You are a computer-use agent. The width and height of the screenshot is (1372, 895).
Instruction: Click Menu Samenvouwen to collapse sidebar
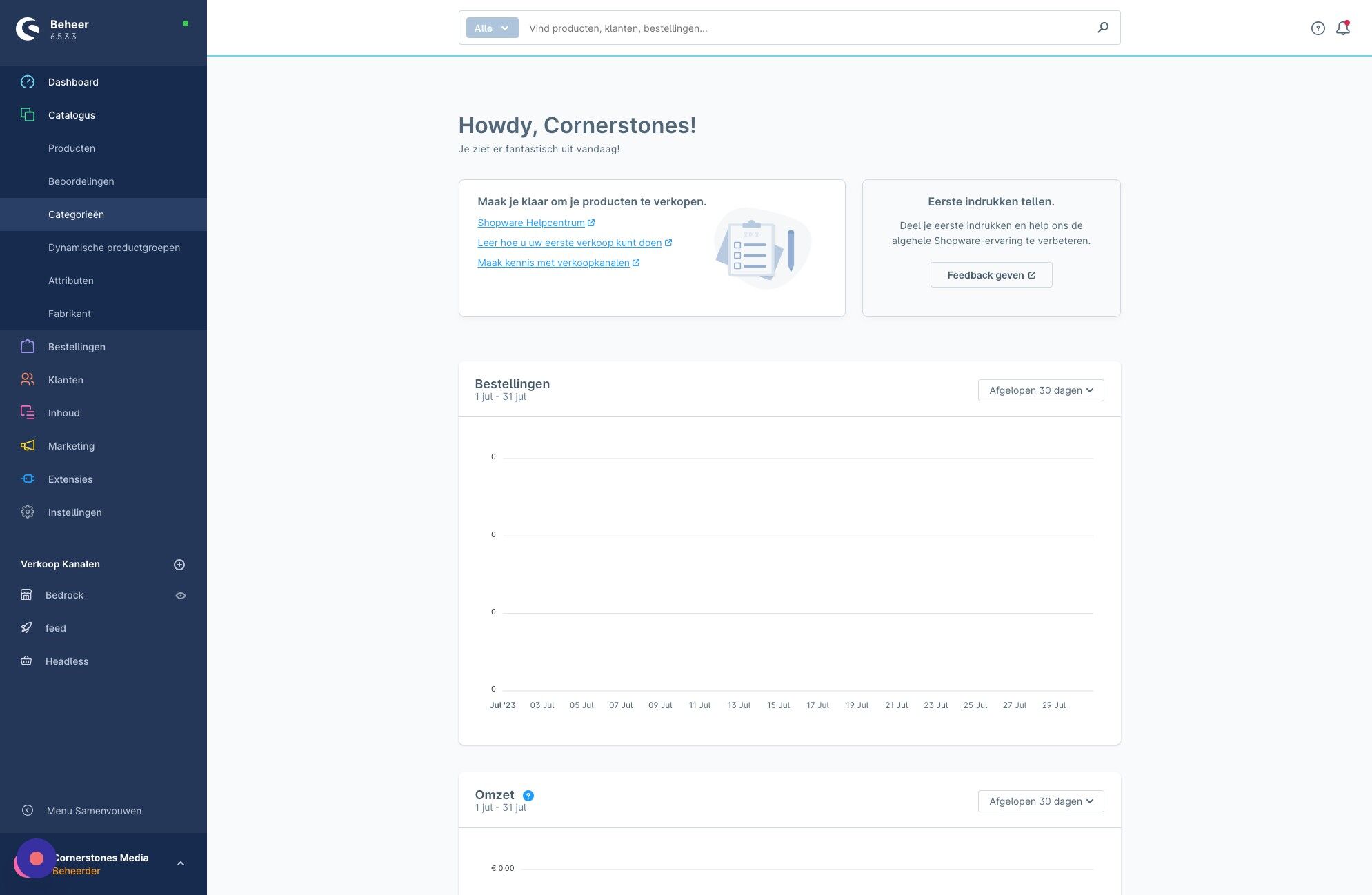[94, 811]
